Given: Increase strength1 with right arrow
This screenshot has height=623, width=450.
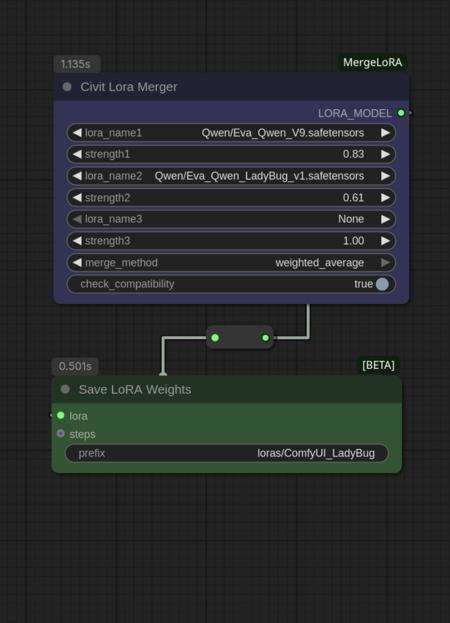Looking at the screenshot, I should tap(385, 154).
